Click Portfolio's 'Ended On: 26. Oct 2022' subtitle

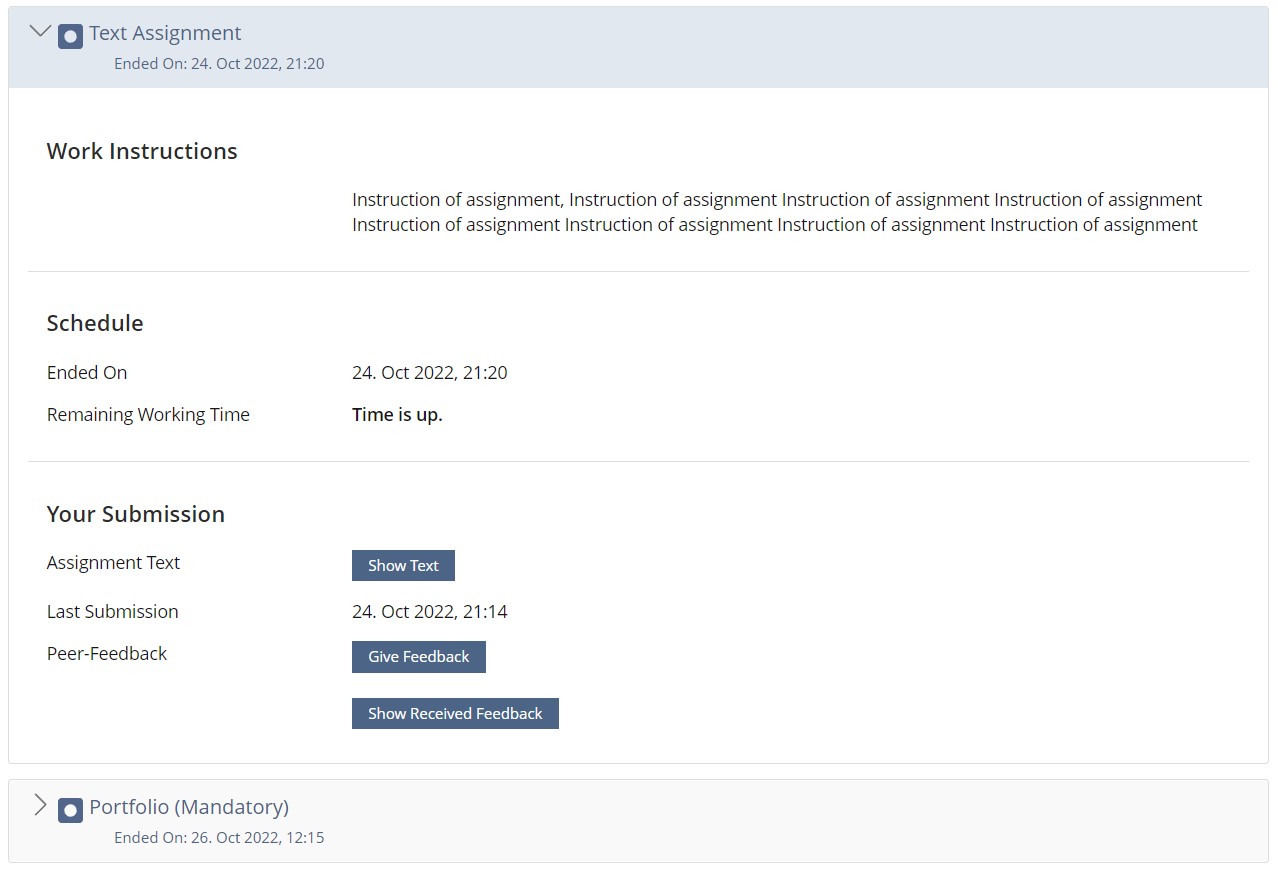(219, 838)
